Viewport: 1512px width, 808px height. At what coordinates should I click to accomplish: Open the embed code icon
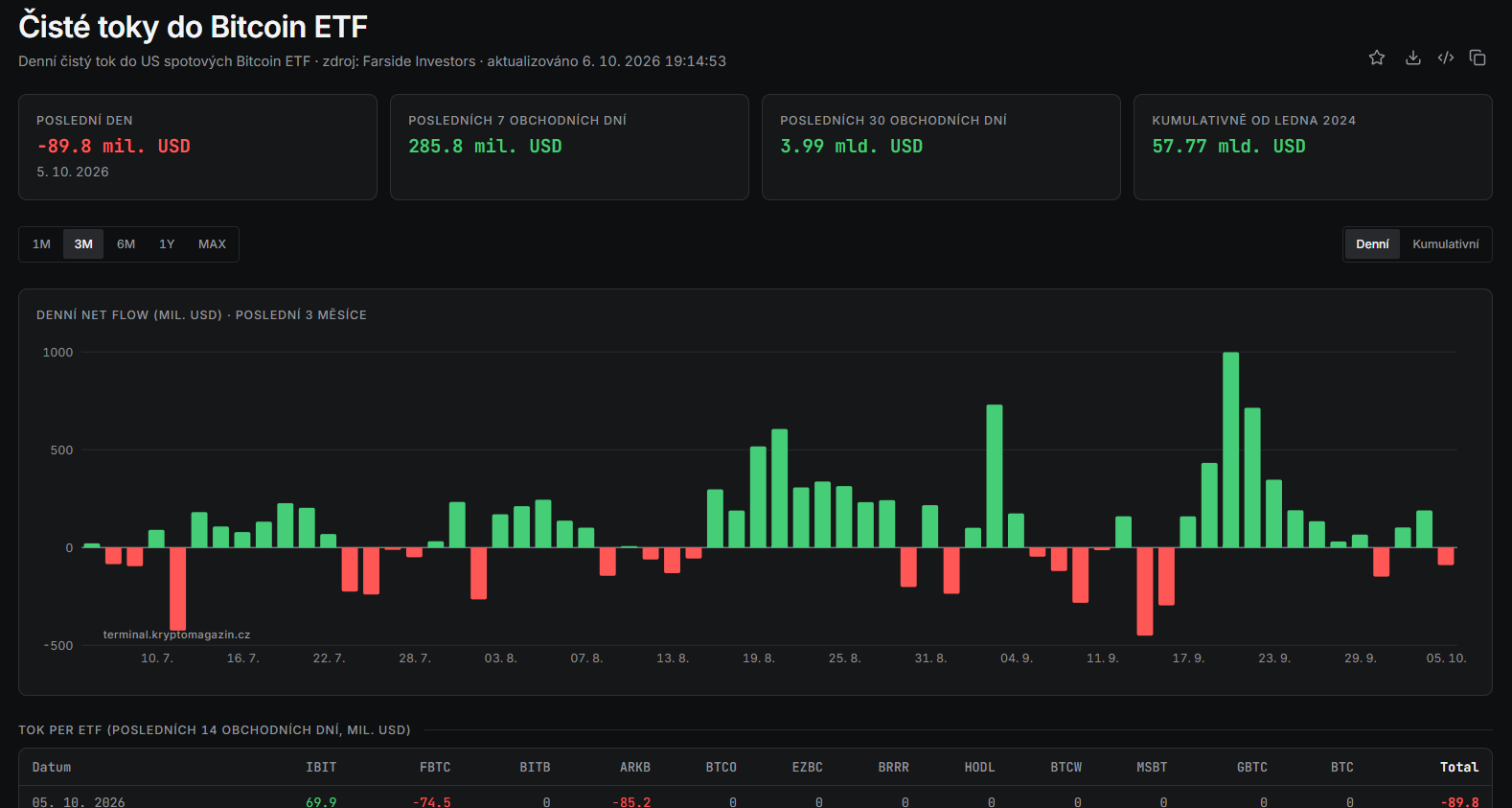coord(1446,58)
